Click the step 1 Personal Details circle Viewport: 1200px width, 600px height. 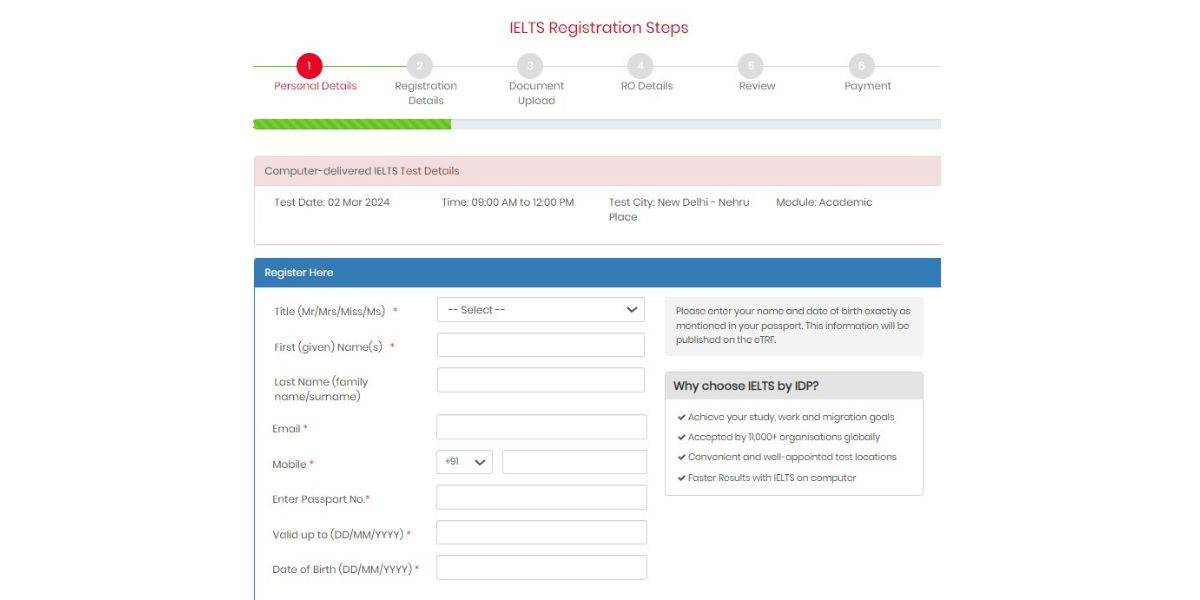[308, 66]
